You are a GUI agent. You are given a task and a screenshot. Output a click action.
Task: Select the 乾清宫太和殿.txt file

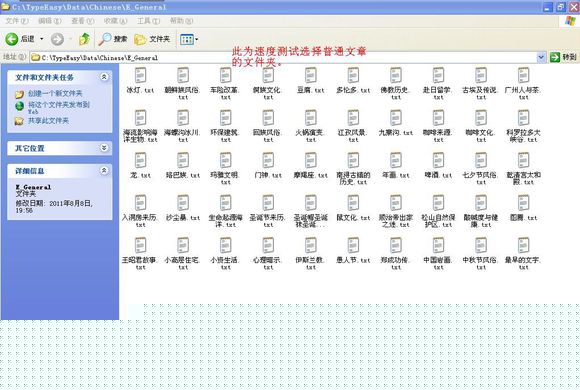pos(523,169)
